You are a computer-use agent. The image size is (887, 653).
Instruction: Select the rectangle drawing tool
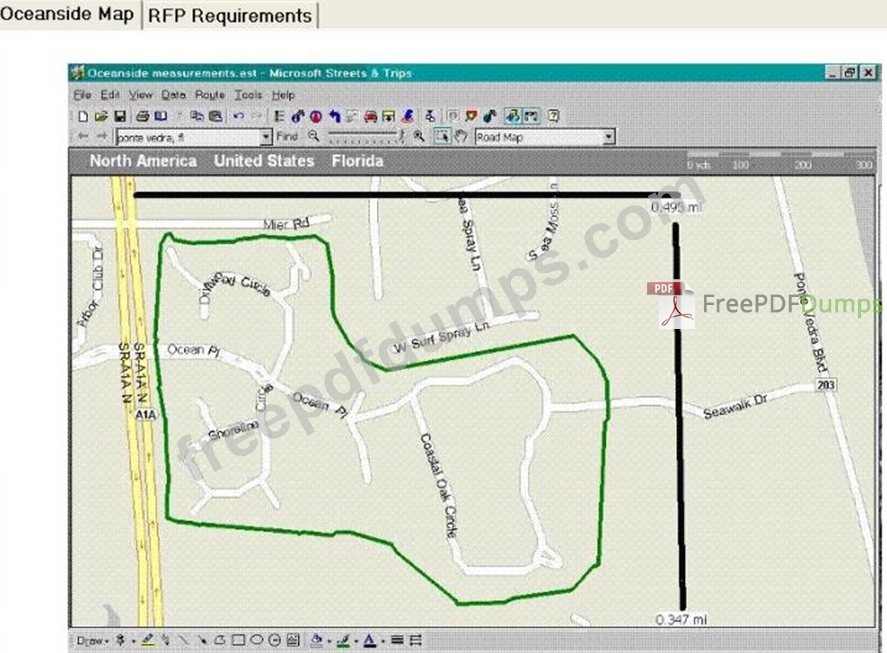click(239, 640)
